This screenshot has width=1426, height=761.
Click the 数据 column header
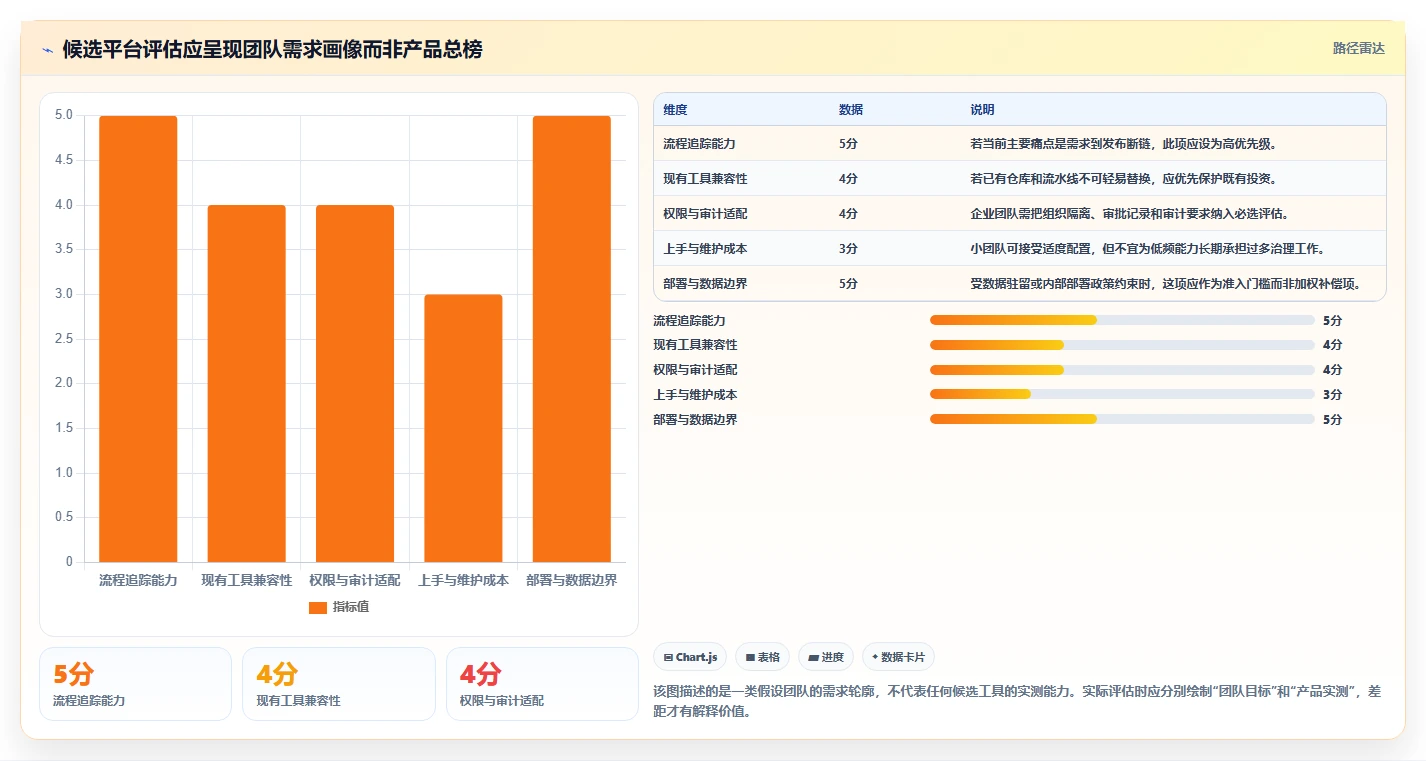pyautogui.click(x=851, y=110)
